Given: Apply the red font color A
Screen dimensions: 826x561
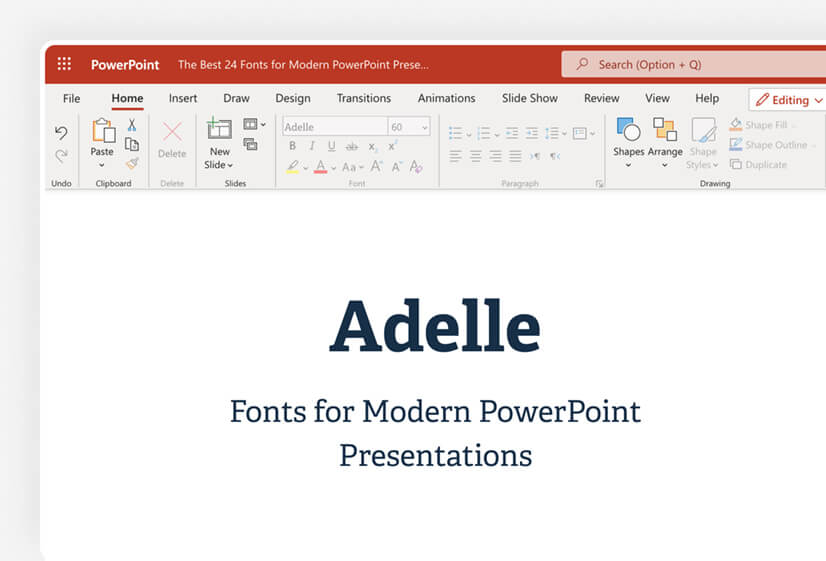Looking at the screenshot, I should coord(320,166).
